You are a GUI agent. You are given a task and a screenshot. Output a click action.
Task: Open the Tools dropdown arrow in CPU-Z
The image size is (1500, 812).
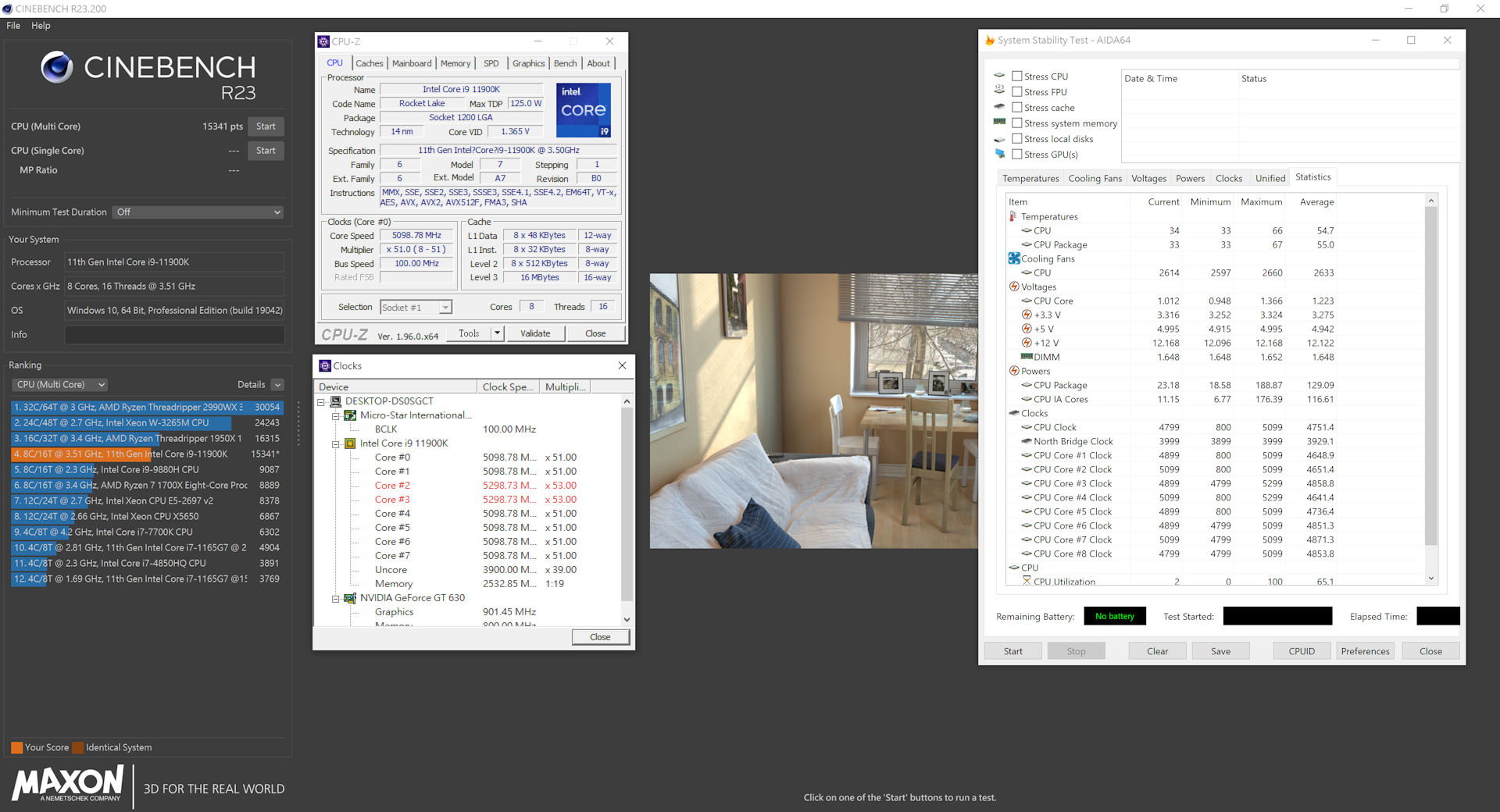click(497, 333)
